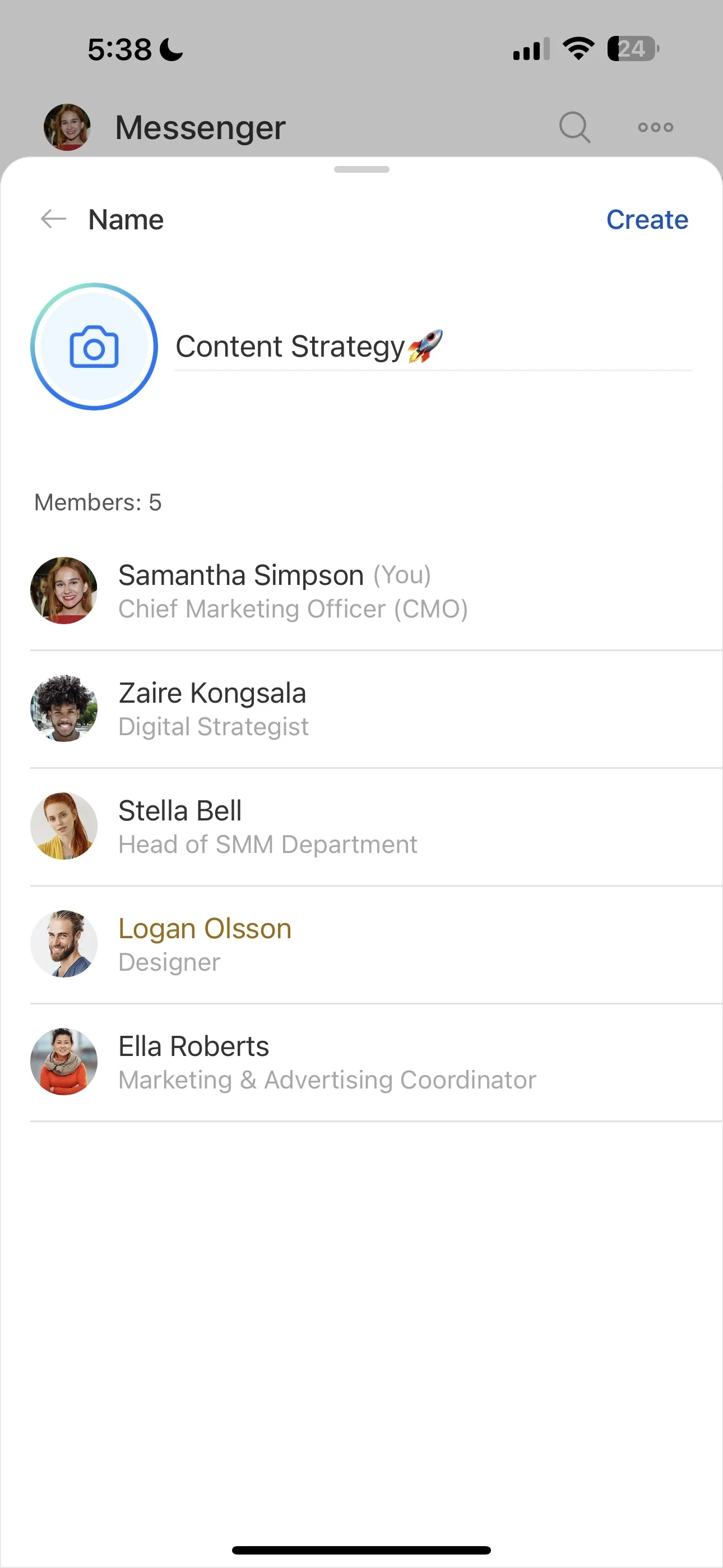Open Samantha Simpson (You) member row
Image resolution: width=723 pixels, height=1568 pixels.
click(x=361, y=591)
